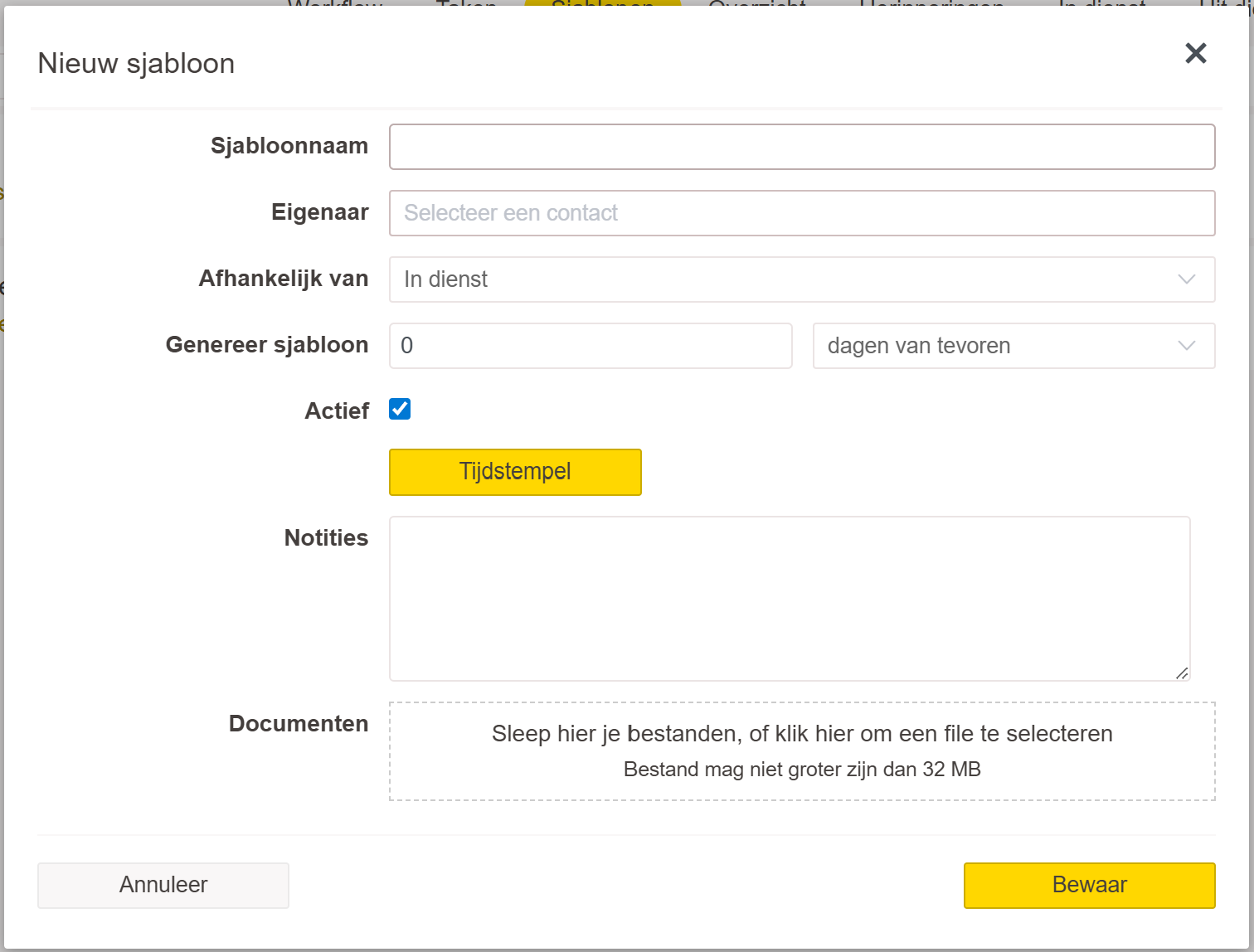
Task: Focus the Eigenaar contact selector field
Action: (801, 213)
